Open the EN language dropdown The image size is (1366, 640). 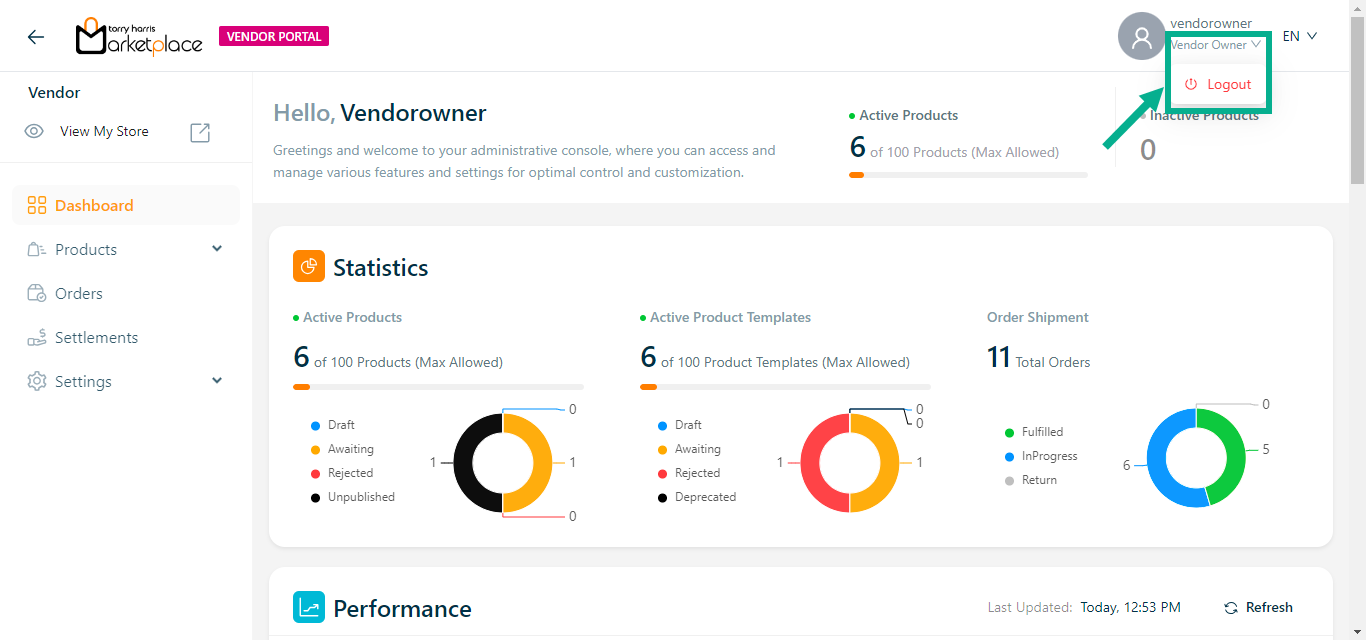(x=1299, y=37)
